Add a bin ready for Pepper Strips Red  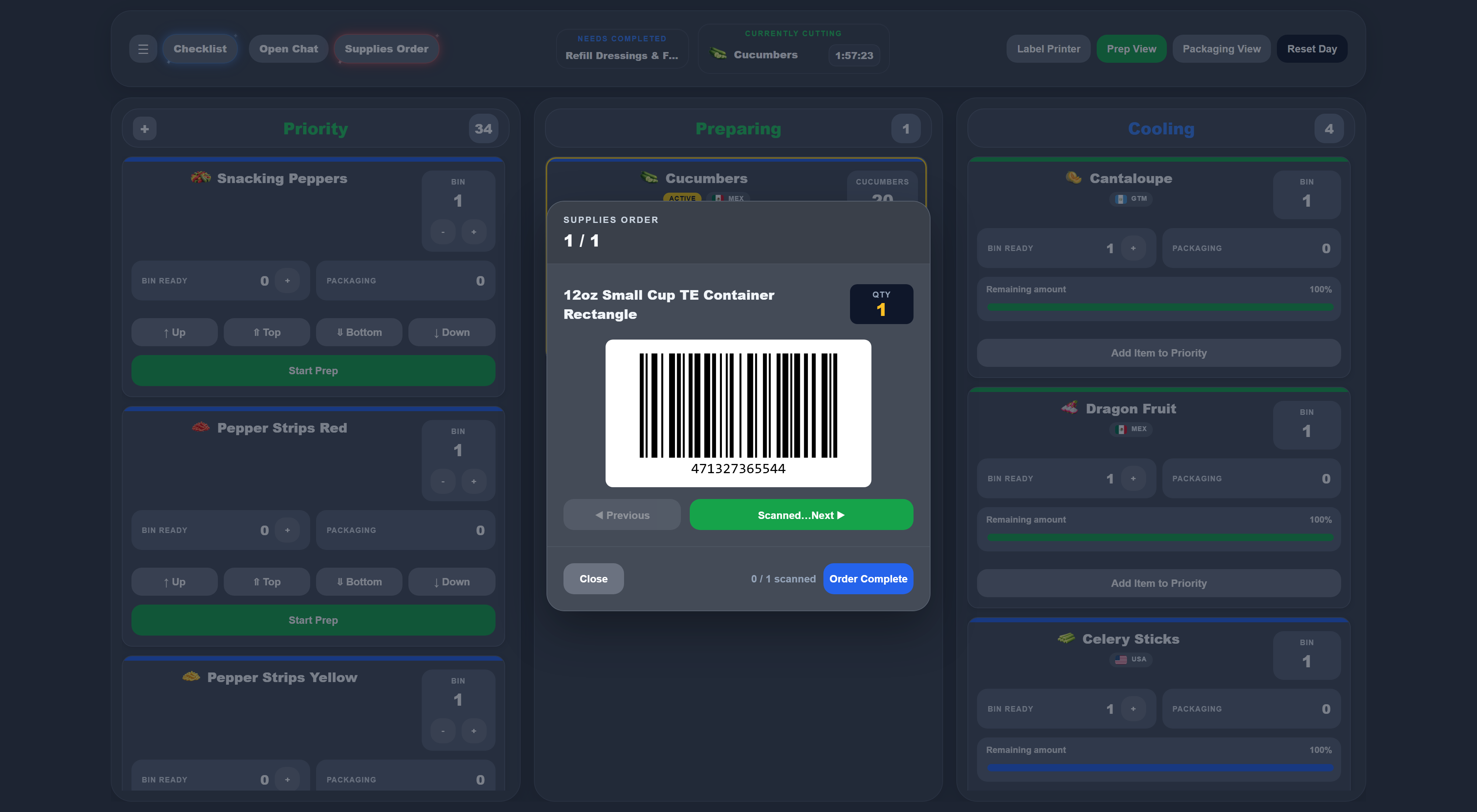tap(287, 530)
